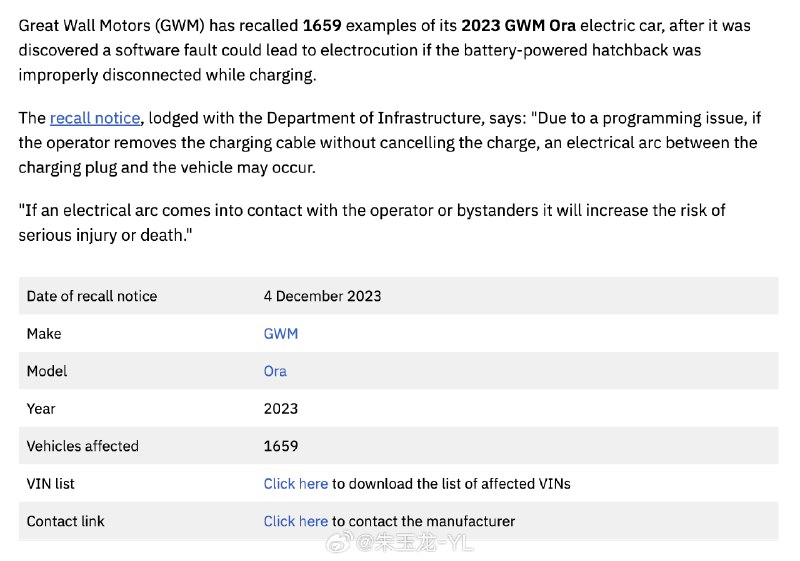The width and height of the screenshot is (800, 561).
Task: Select the '1659' table cell value
Action: tap(281, 446)
